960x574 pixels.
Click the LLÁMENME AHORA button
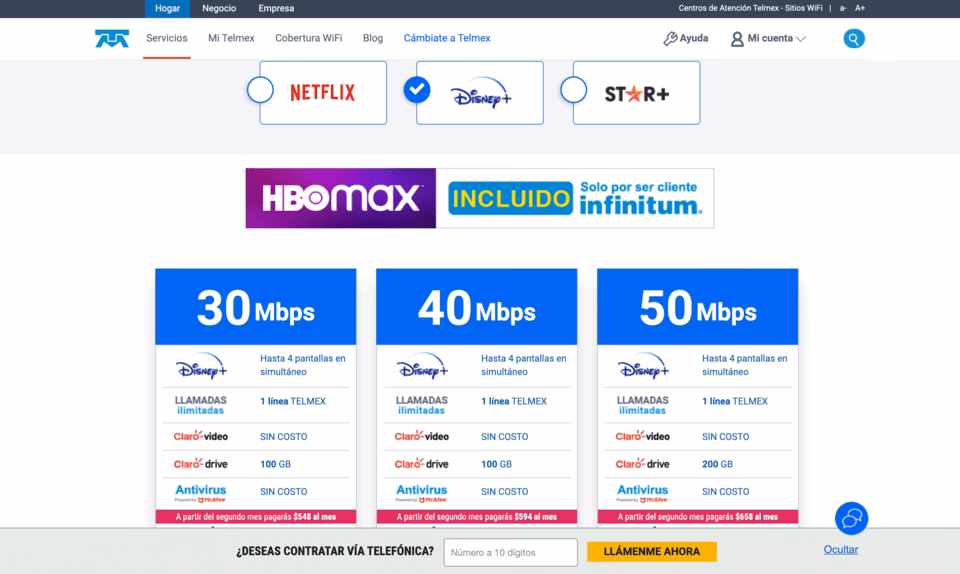tap(651, 551)
